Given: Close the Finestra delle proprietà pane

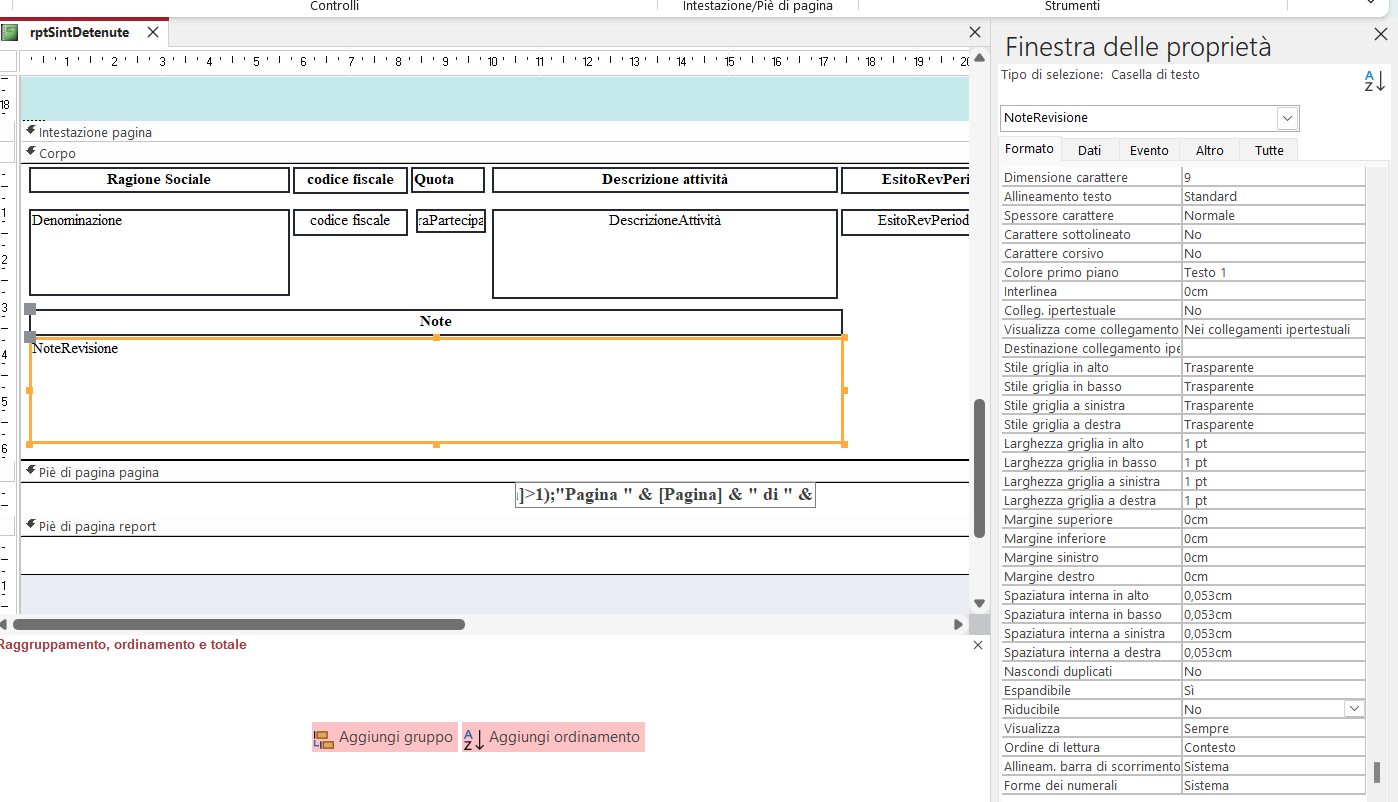Looking at the screenshot, I should click(x=1381, y=34).
